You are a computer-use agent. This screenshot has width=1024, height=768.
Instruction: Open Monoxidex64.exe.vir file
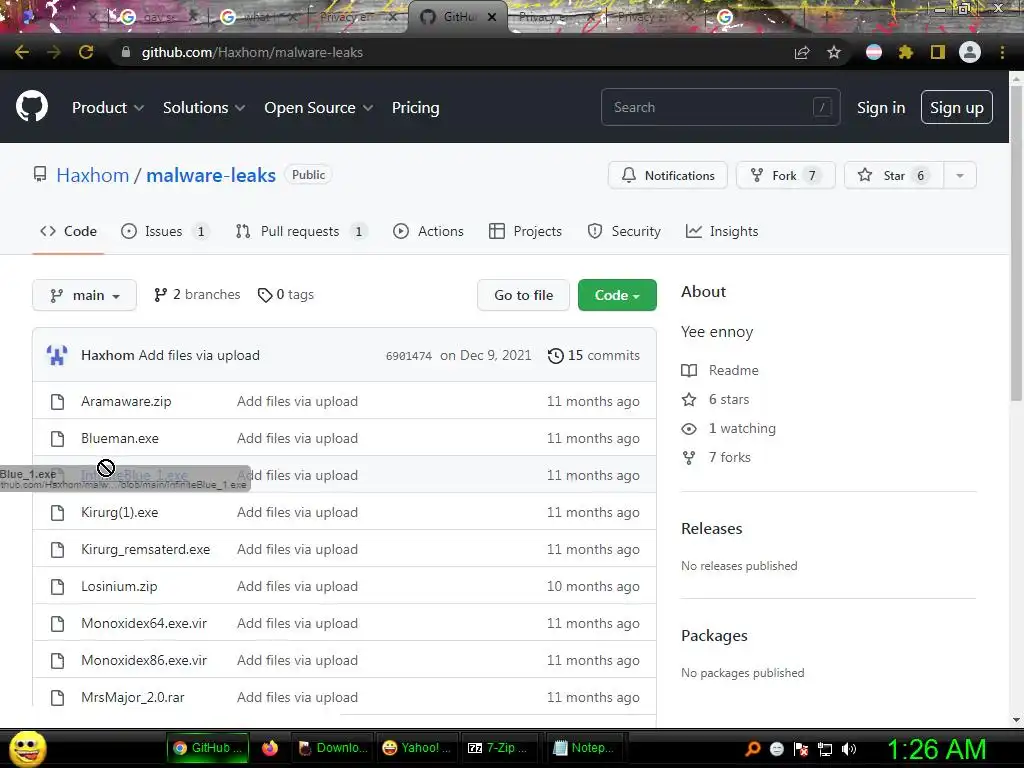[x=144, y=624]
